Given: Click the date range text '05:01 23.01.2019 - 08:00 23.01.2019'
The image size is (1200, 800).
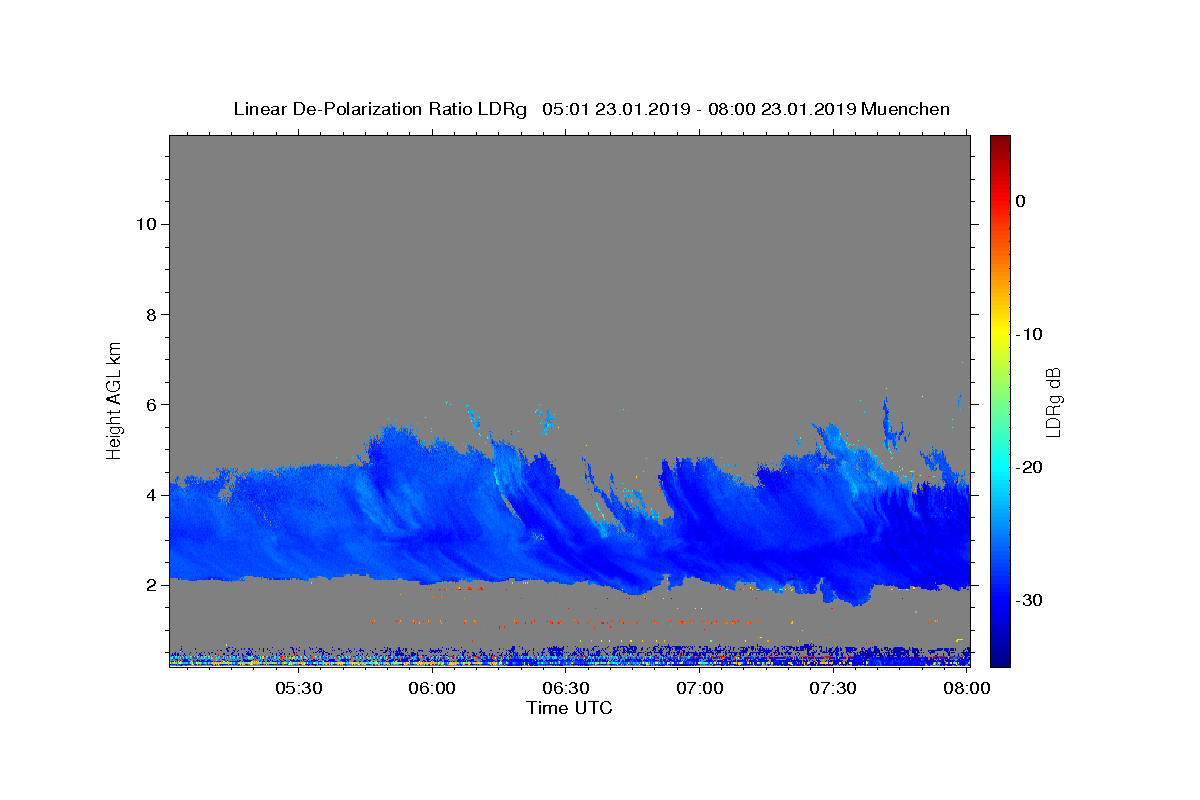Looking at the screenshot, I should [699, 109].
